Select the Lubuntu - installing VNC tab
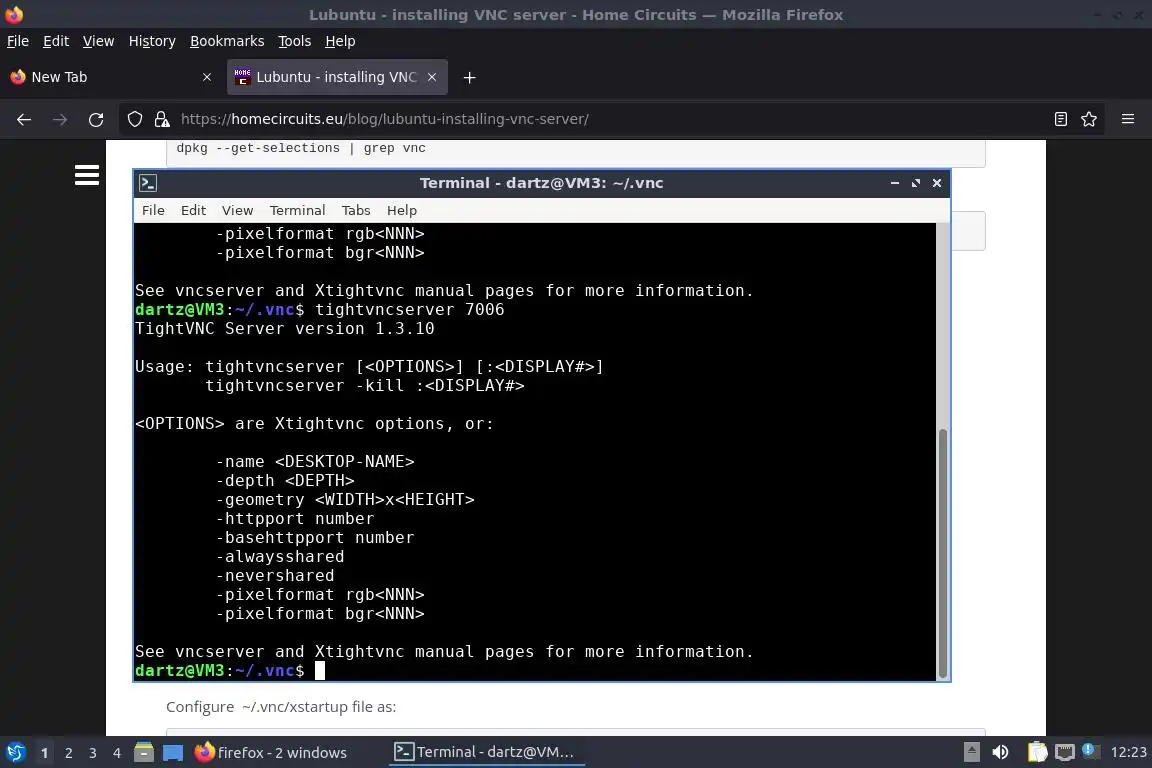This screenshot has height=768, width=1152. 336,77
